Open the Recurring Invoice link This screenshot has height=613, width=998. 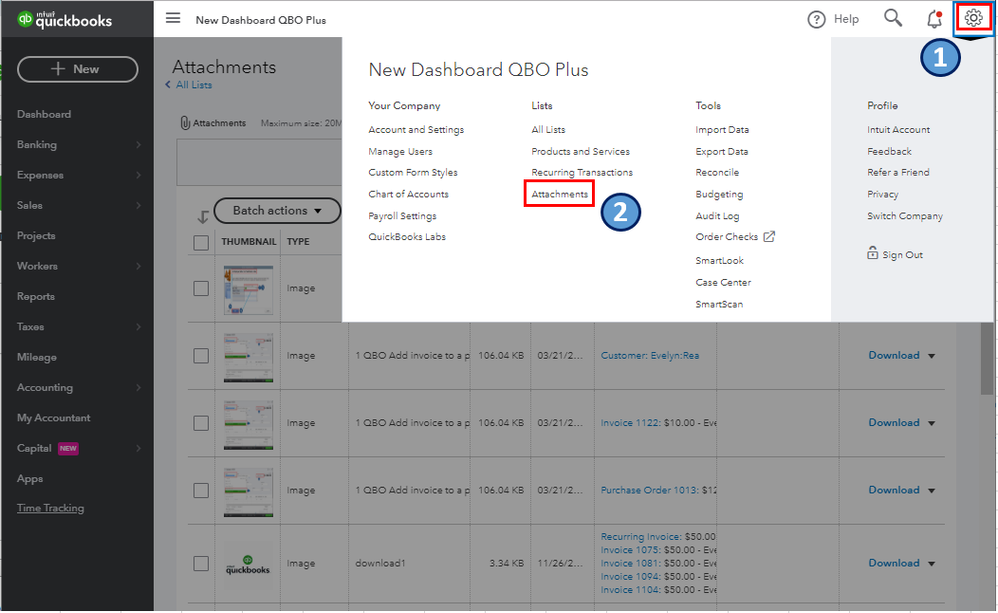[641, 537]
